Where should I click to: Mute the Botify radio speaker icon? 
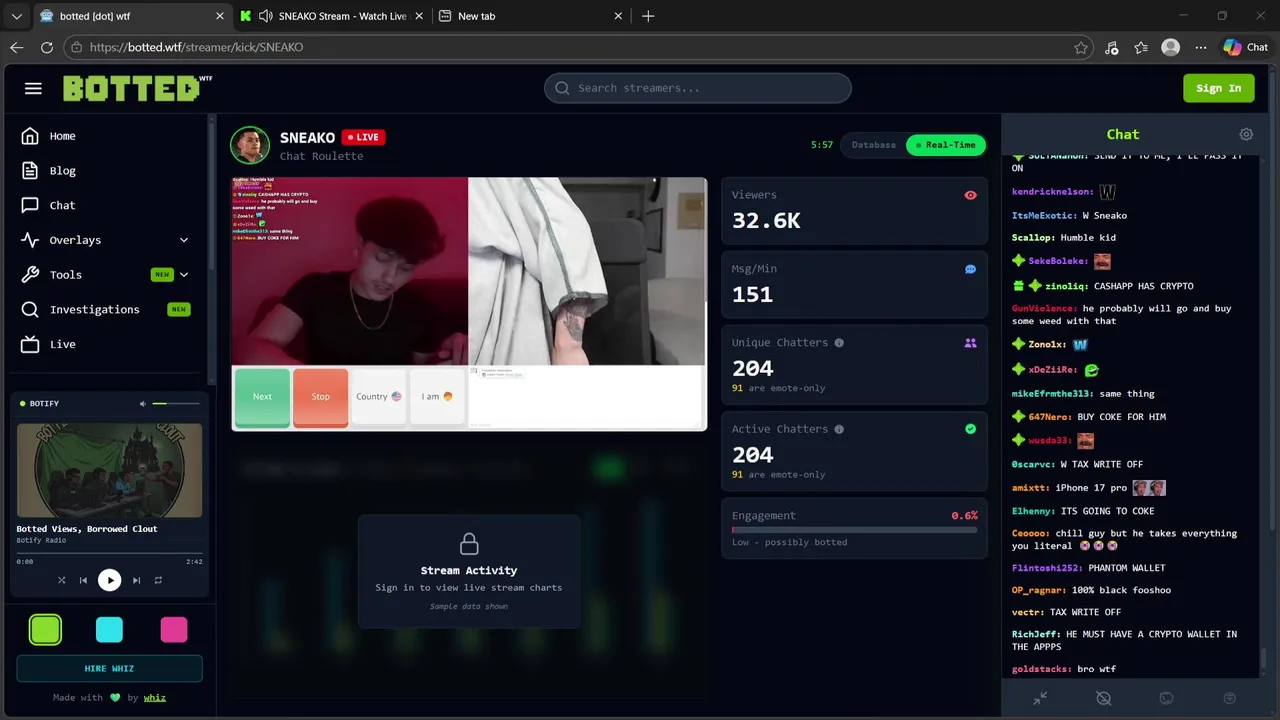pyautogui.click(x=143, y=404)
